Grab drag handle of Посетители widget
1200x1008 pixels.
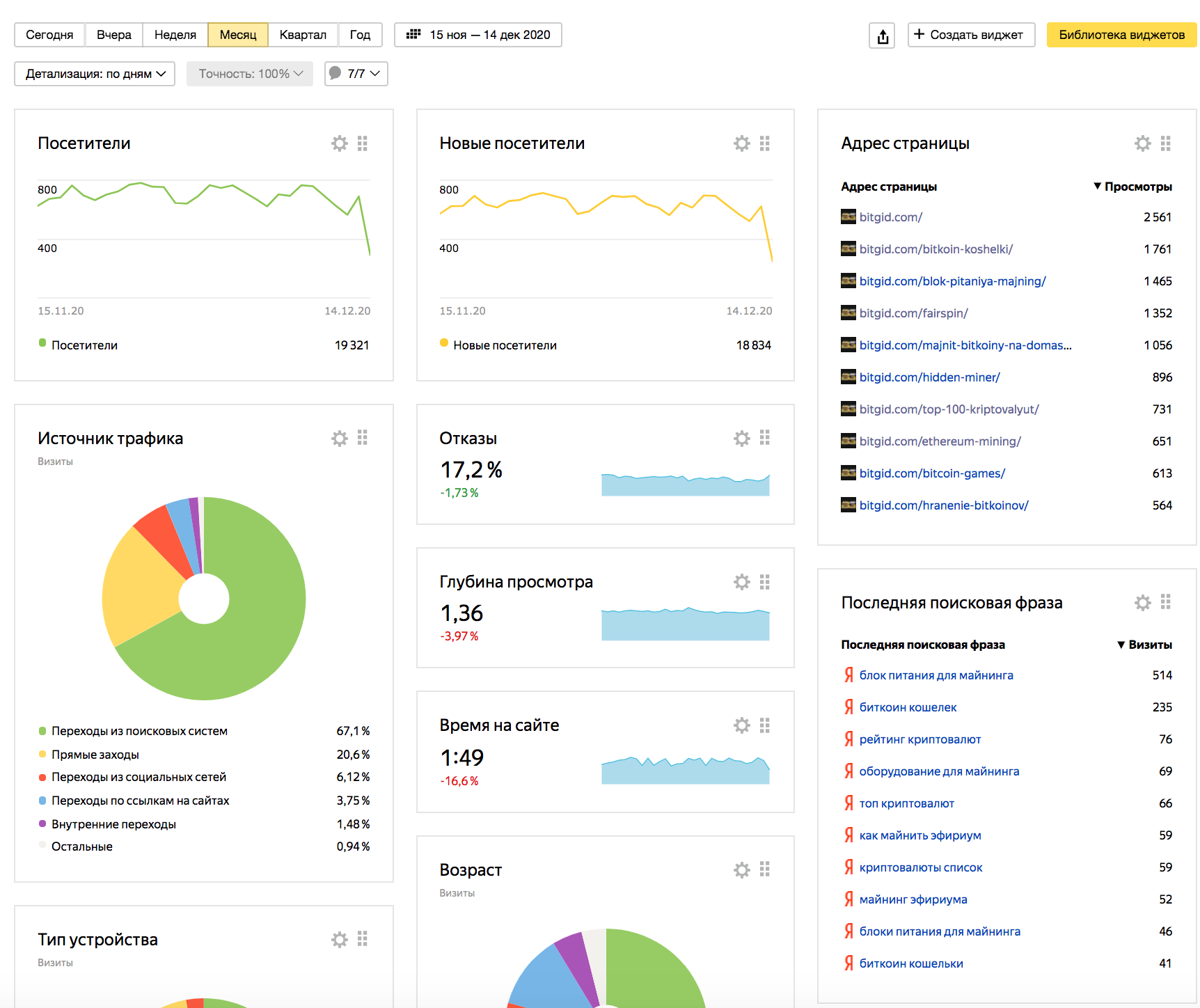[x=362, y=143]
